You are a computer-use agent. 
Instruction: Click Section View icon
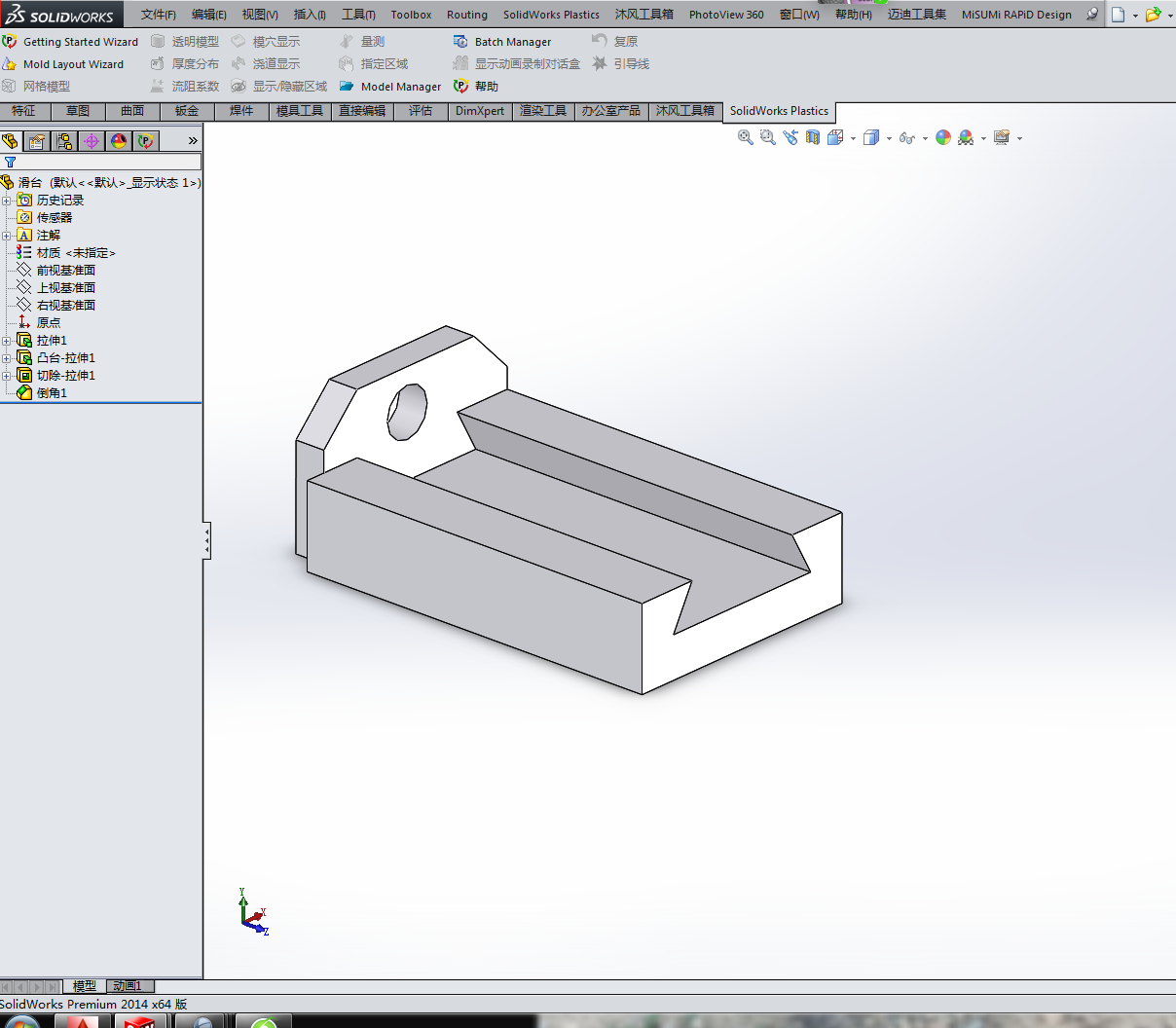tap(813, 137)
